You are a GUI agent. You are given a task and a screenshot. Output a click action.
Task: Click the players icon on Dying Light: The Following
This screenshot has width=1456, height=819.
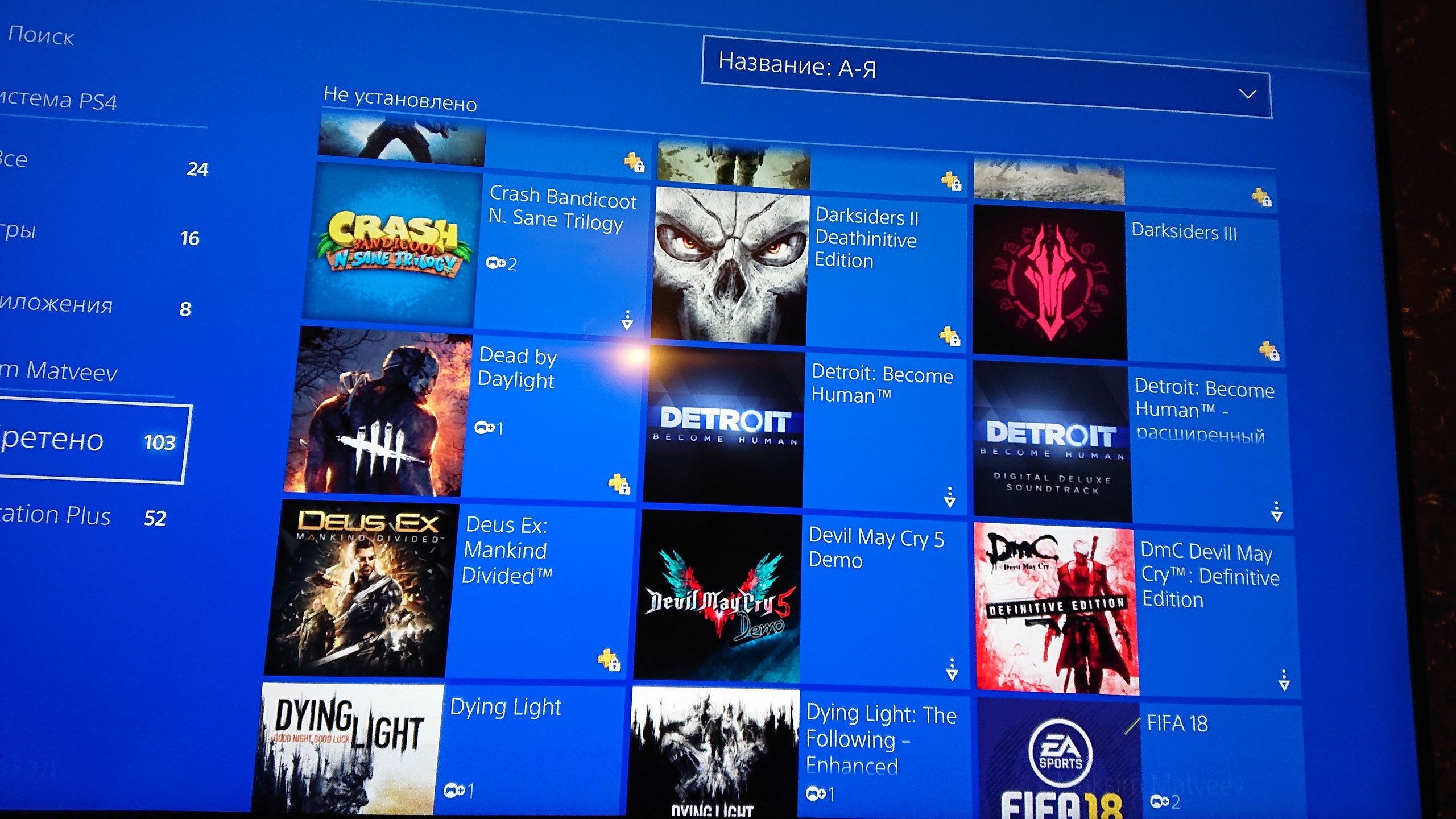tap(816, 793)
